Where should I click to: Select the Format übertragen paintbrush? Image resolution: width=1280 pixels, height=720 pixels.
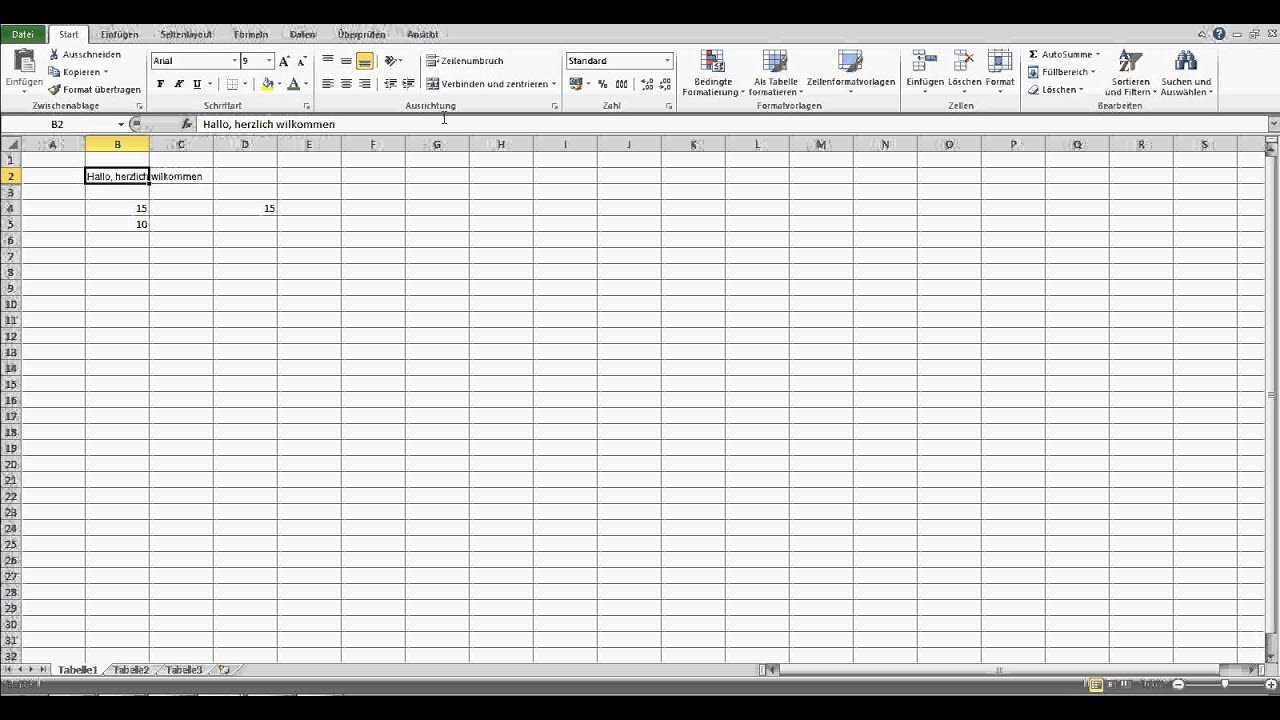(94, 89)
